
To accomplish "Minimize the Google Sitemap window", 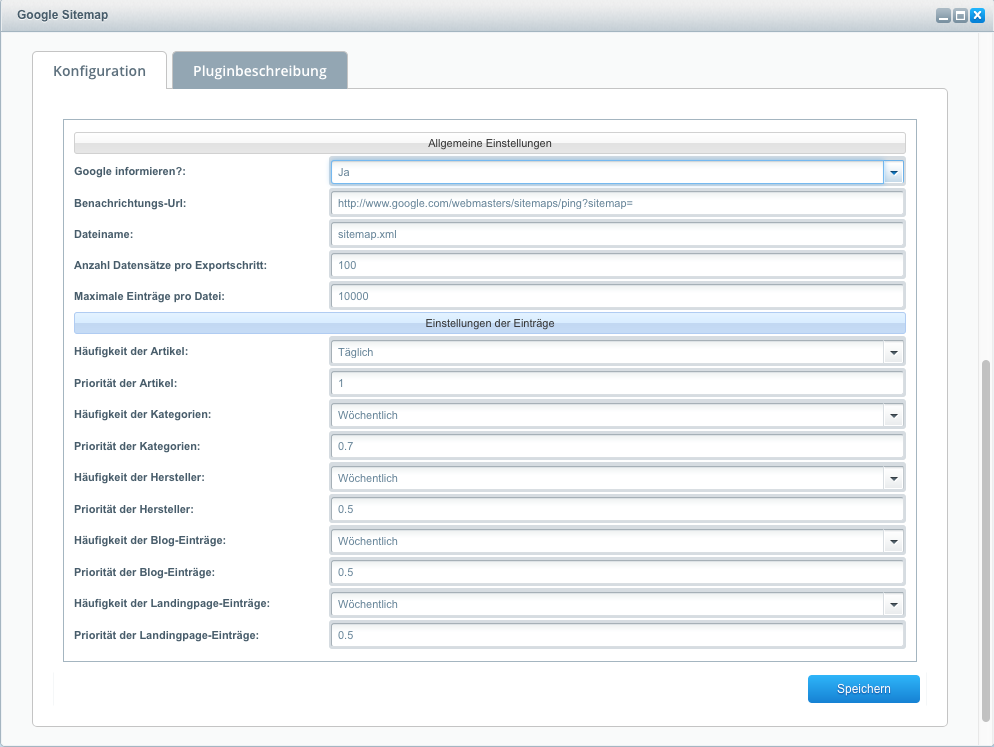I will [942, 16].
